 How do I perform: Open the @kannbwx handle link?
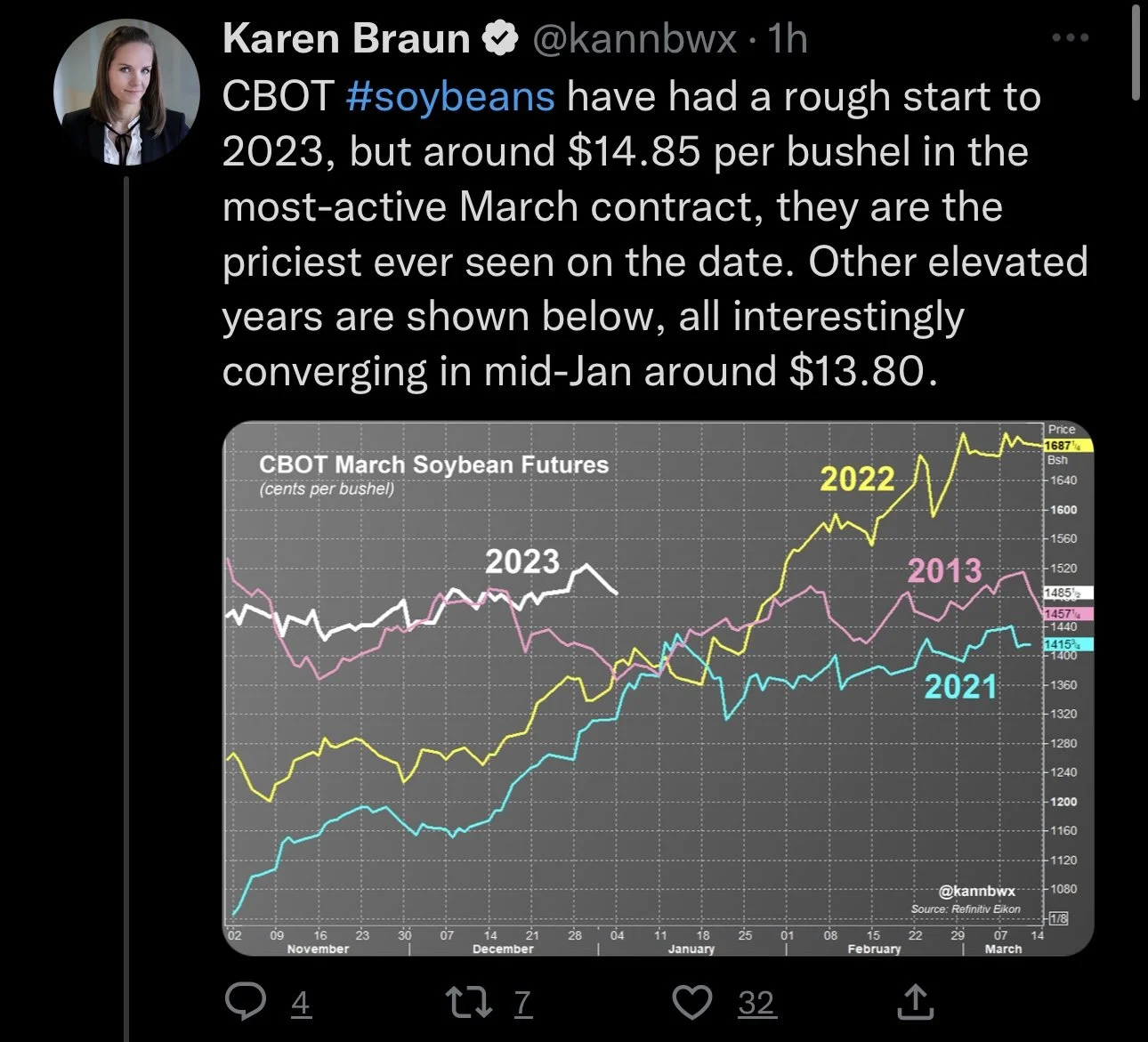[x=635, y=39]
